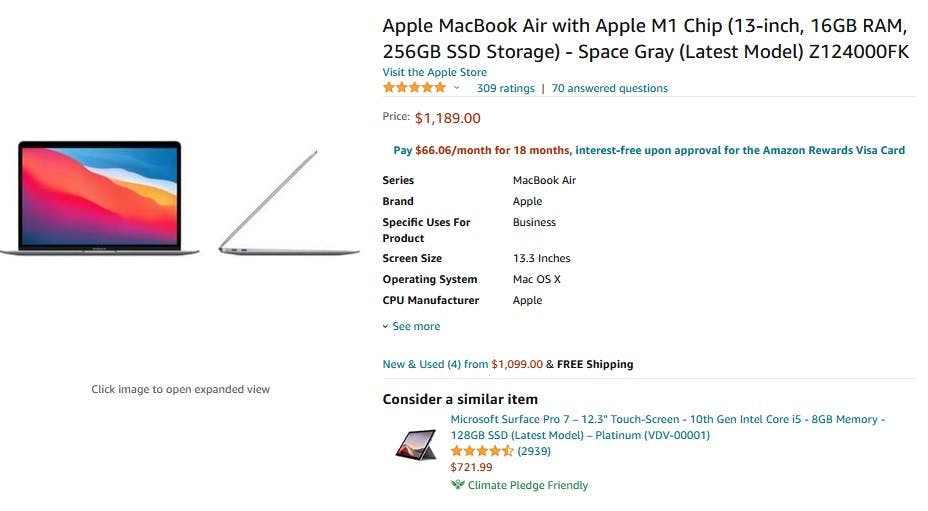
Task: Expand See more product details
Action: pos(416,326)
